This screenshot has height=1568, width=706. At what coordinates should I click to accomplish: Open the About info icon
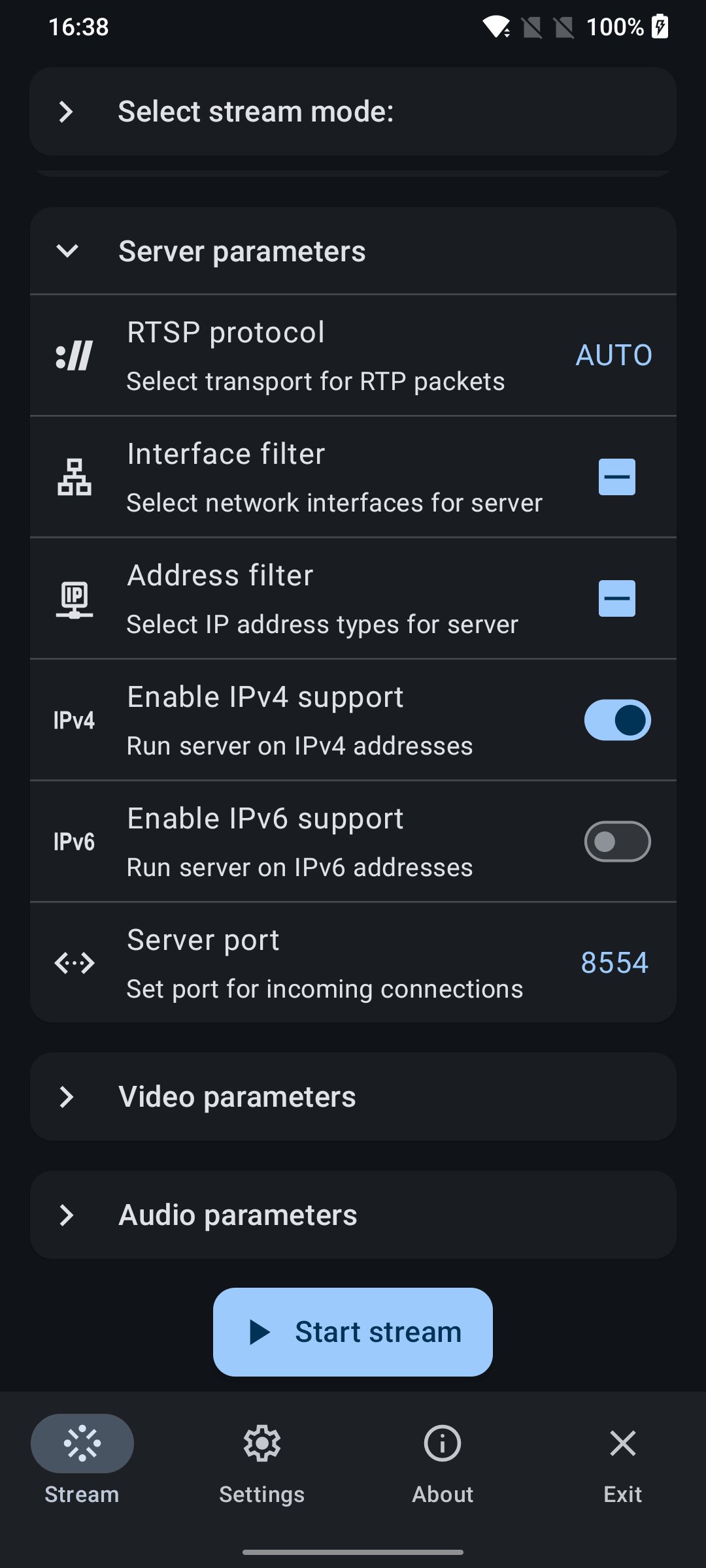point(443,1443)
